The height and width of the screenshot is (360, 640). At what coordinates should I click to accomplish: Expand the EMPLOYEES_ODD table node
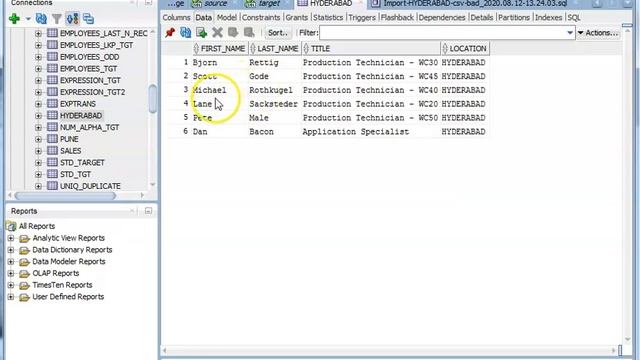[38, 57]
